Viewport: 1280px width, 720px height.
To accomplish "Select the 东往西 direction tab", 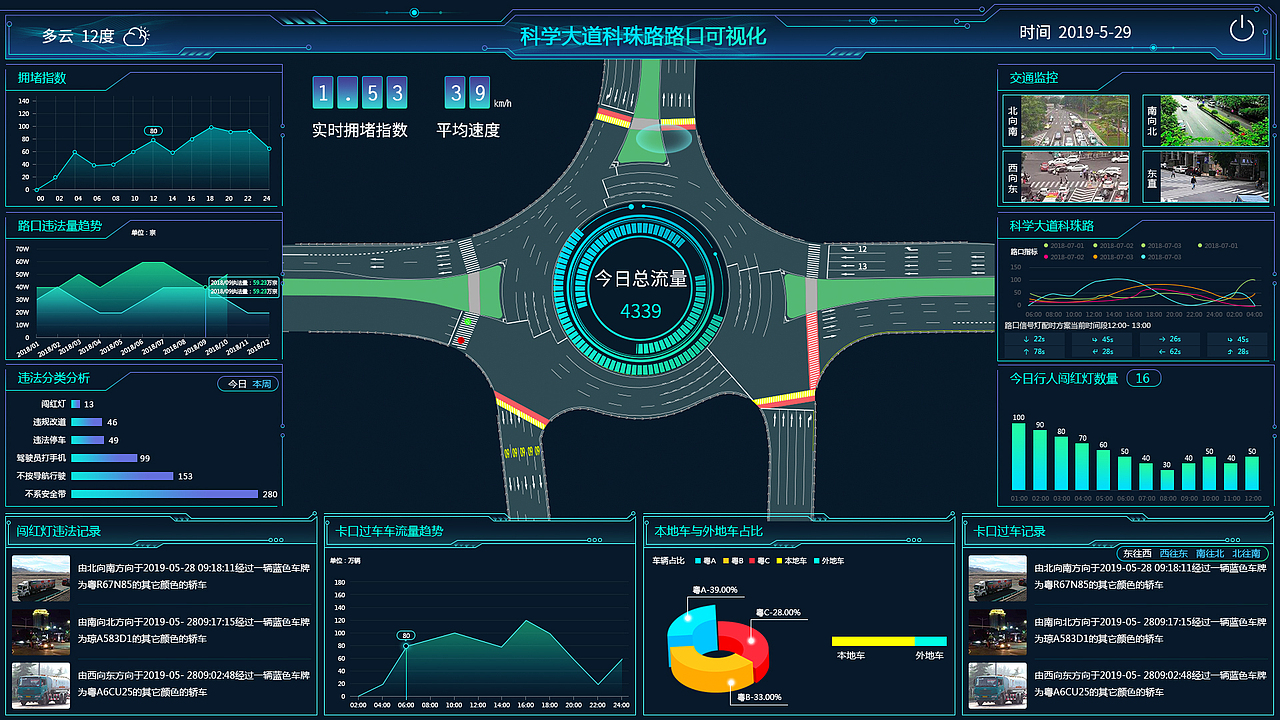I will coord(1137,553).
